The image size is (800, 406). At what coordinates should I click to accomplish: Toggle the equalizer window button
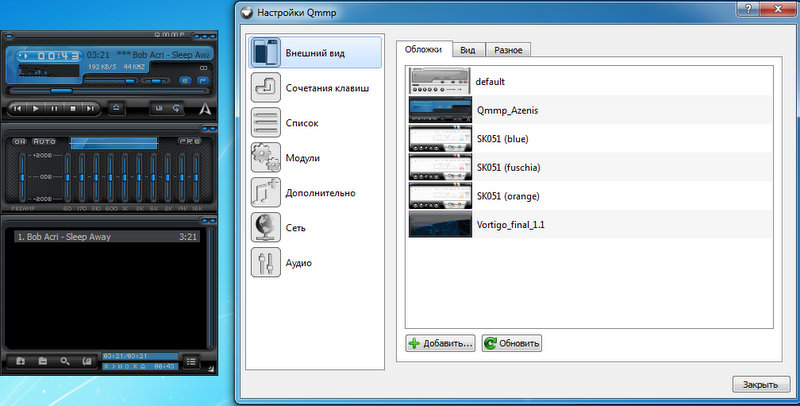[185, 81]
